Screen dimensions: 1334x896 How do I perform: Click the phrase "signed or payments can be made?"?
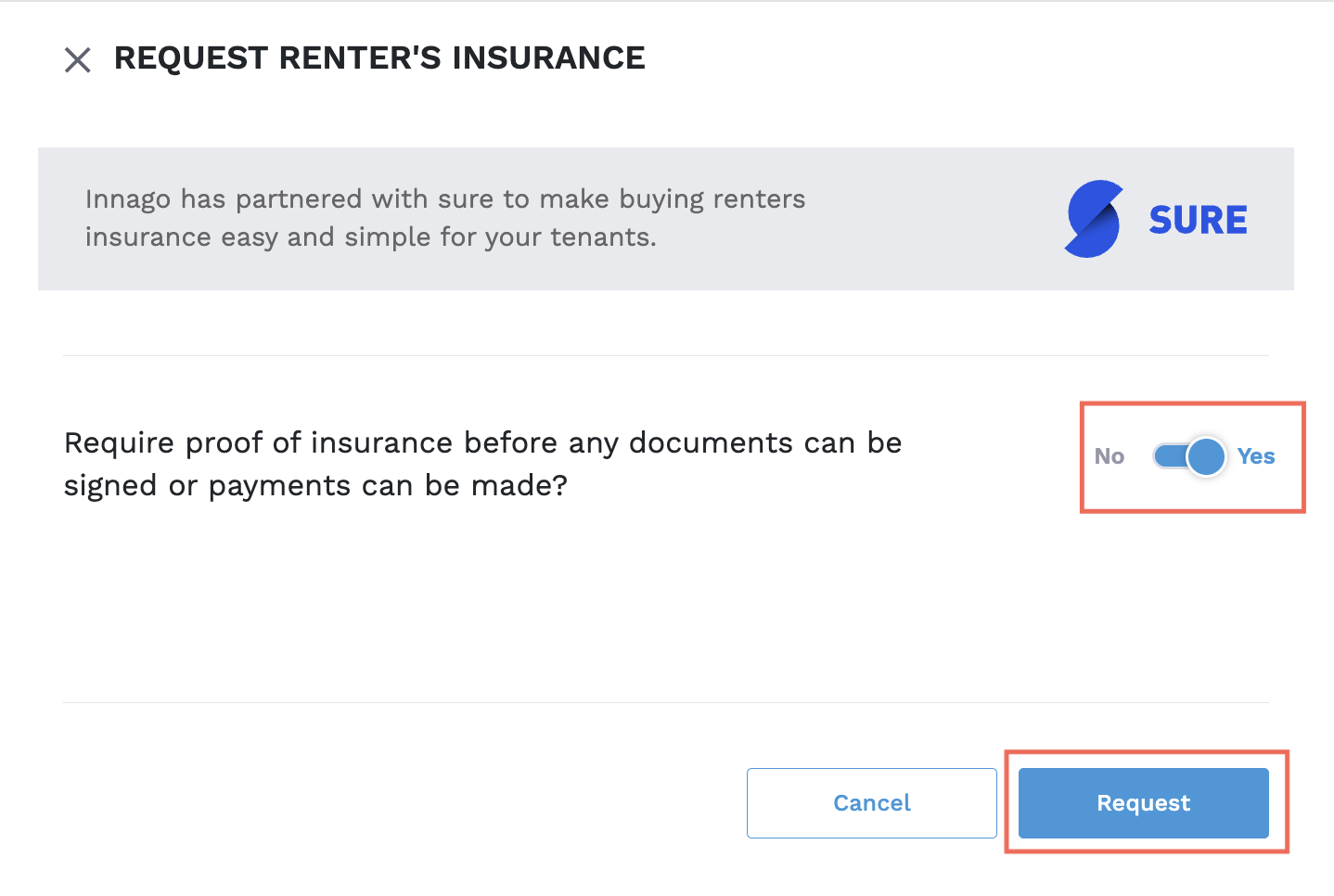315,486
